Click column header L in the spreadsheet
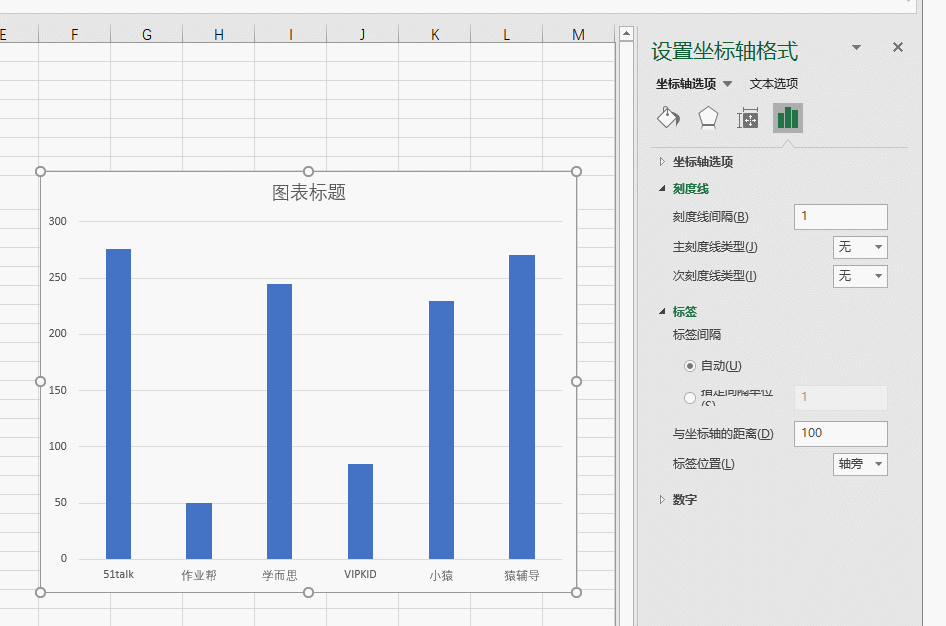The image size is (946, 626). 506,33
